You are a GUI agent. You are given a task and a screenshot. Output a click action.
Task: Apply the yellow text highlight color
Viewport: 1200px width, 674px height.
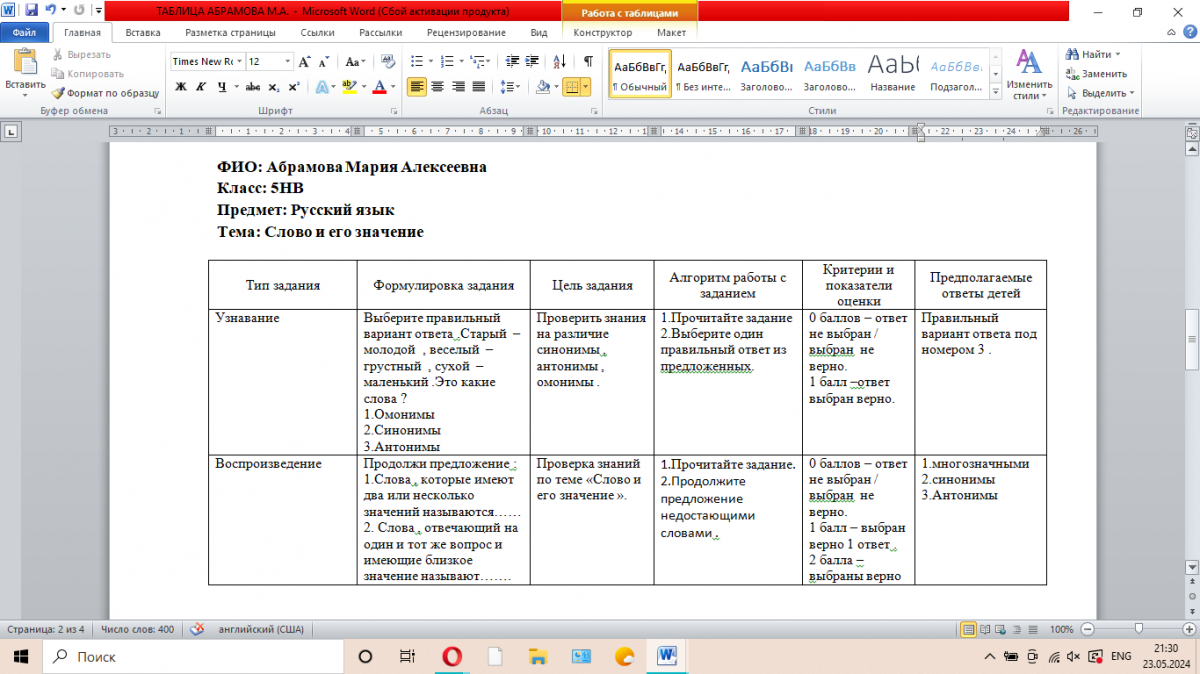point(348,87)
